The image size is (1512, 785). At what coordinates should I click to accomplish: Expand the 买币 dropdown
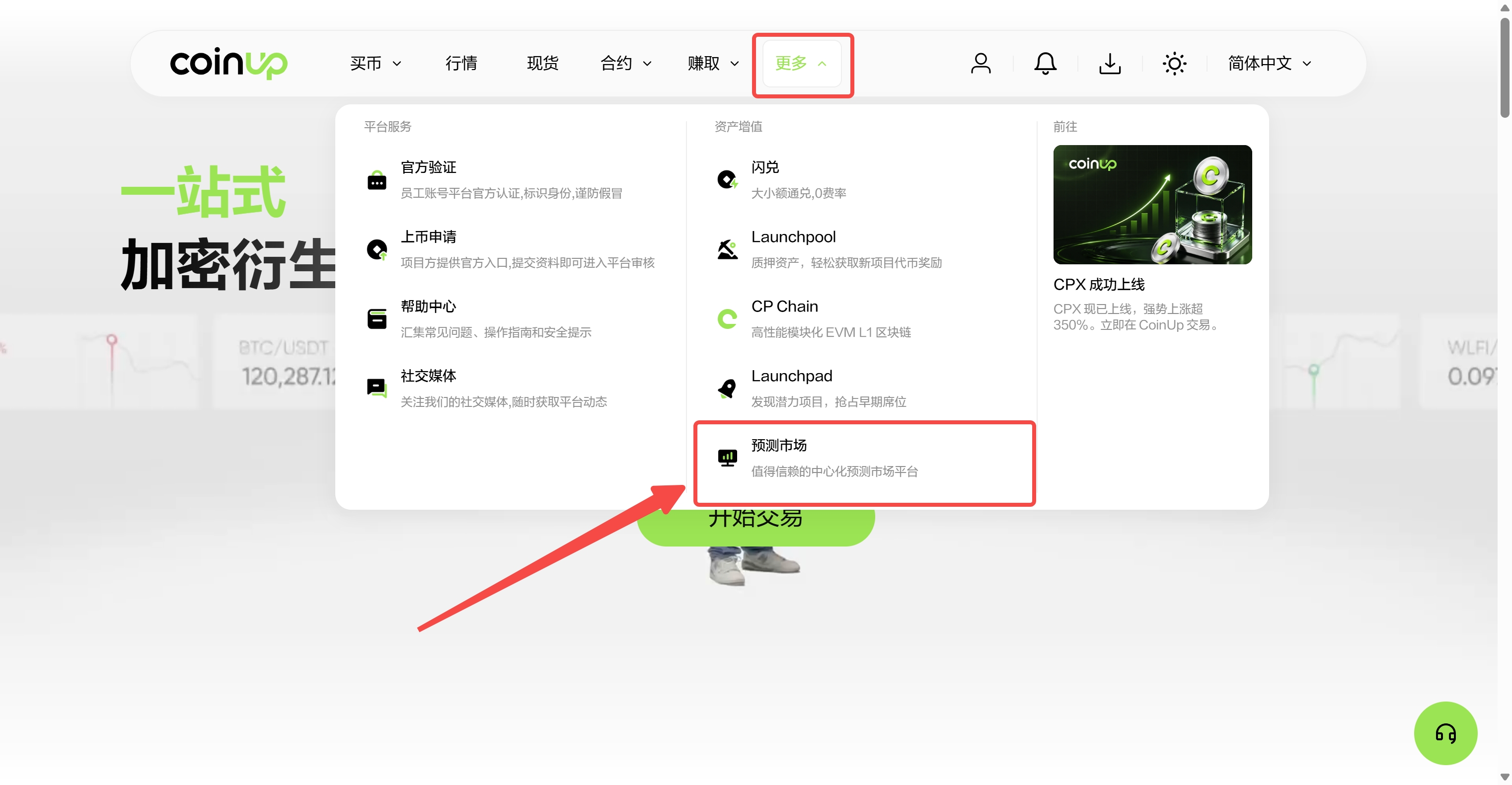[376, 64]
